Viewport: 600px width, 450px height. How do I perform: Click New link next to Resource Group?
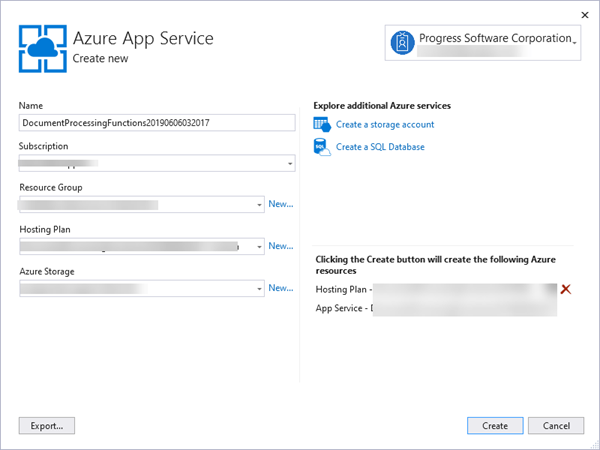tap(280, 204)
